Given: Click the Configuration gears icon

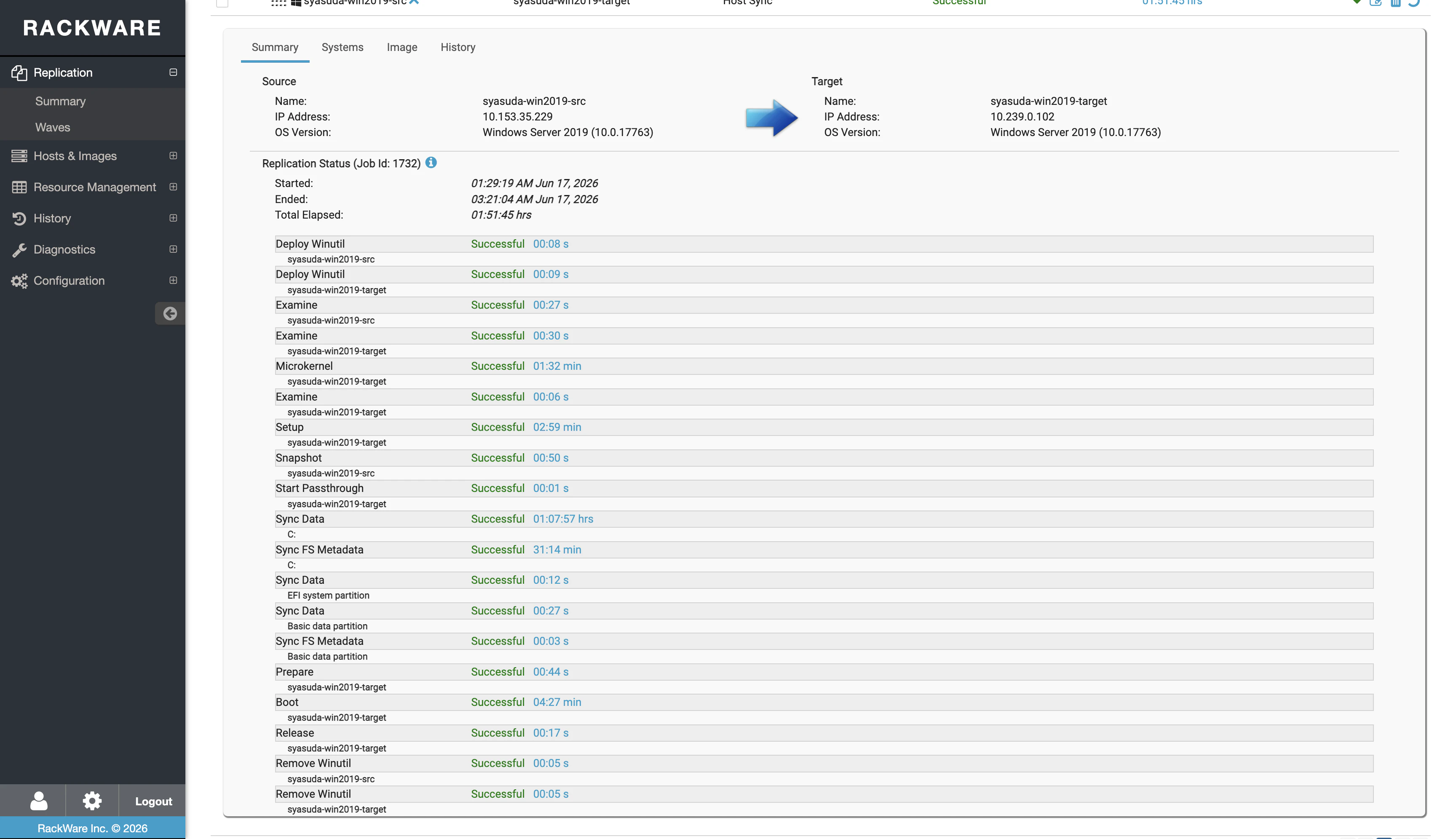Looking at the screenshot, I should pyautogui.click(x=19, y=281).
